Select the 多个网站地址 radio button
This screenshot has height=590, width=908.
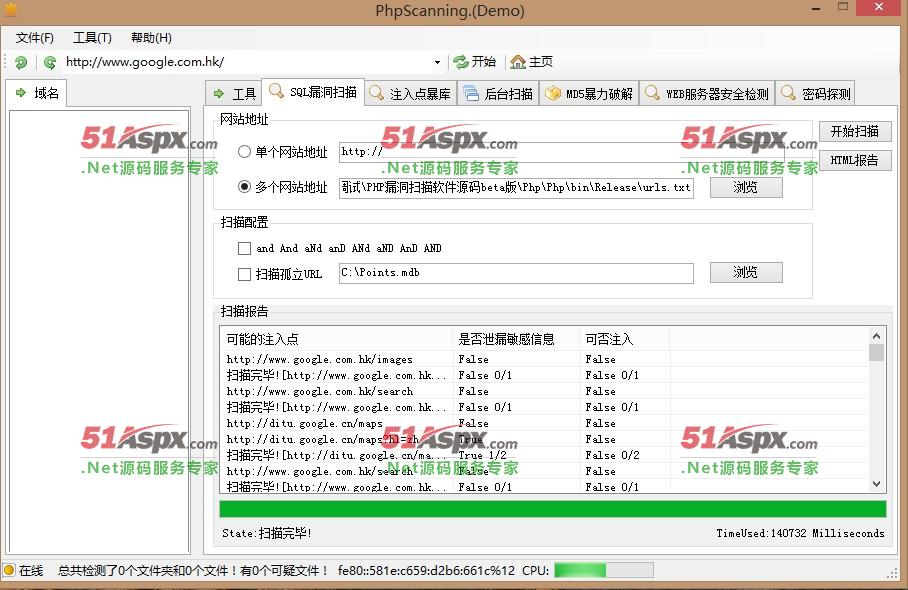pyautogui.click(x=244, y=186)
